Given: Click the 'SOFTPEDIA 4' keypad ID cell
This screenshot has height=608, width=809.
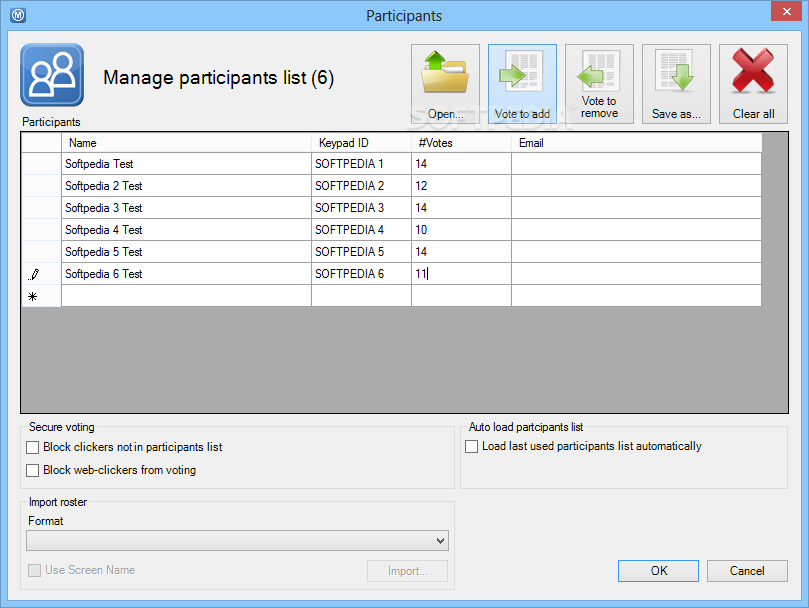Looking at the screenshot, I should 361,230.
